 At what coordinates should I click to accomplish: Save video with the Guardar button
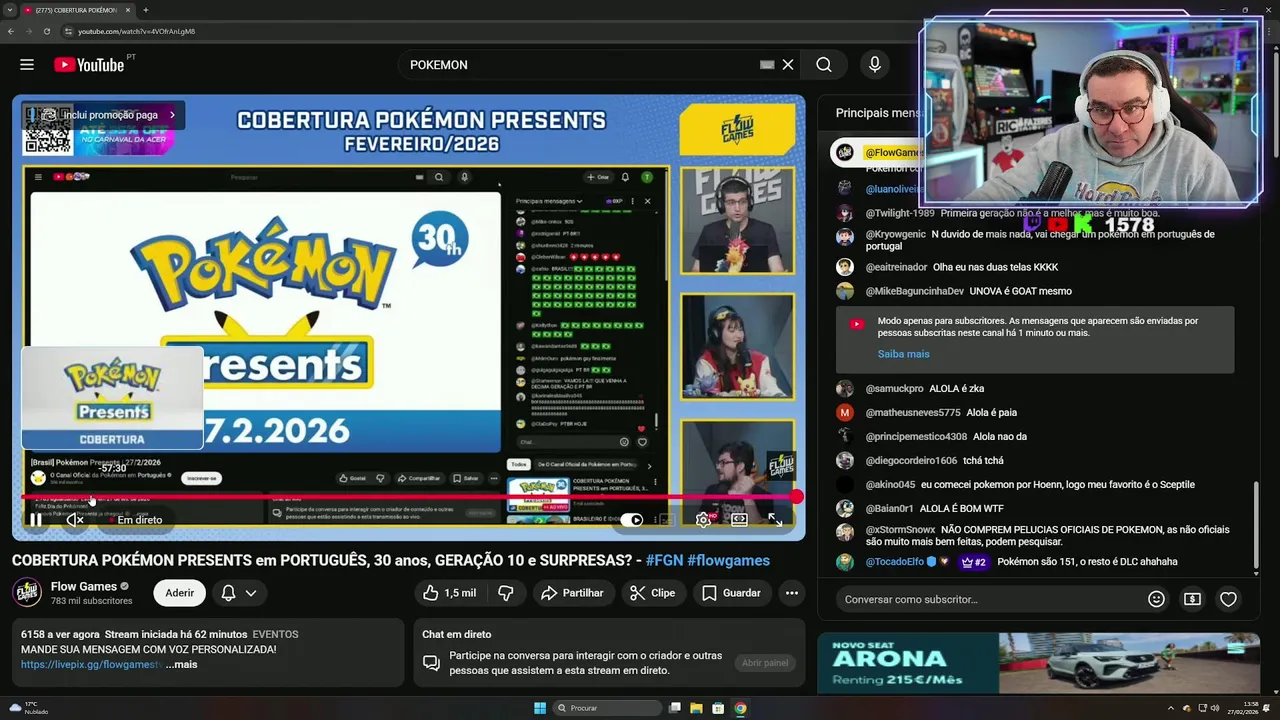tap(731, 593)
